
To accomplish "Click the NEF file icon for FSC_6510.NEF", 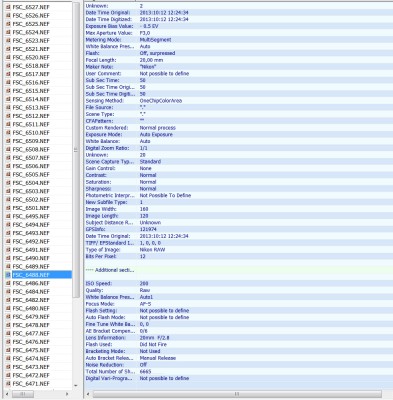I will (x=8, y=133).
